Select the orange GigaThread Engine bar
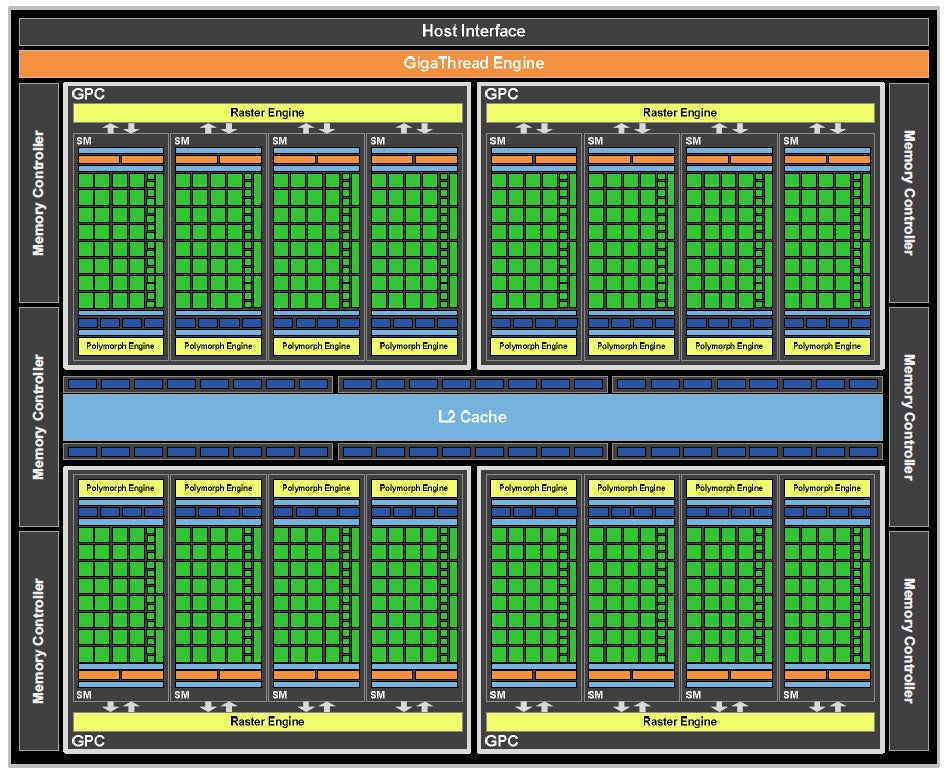Viewport: 948px width, 775px height. point(473,63)
